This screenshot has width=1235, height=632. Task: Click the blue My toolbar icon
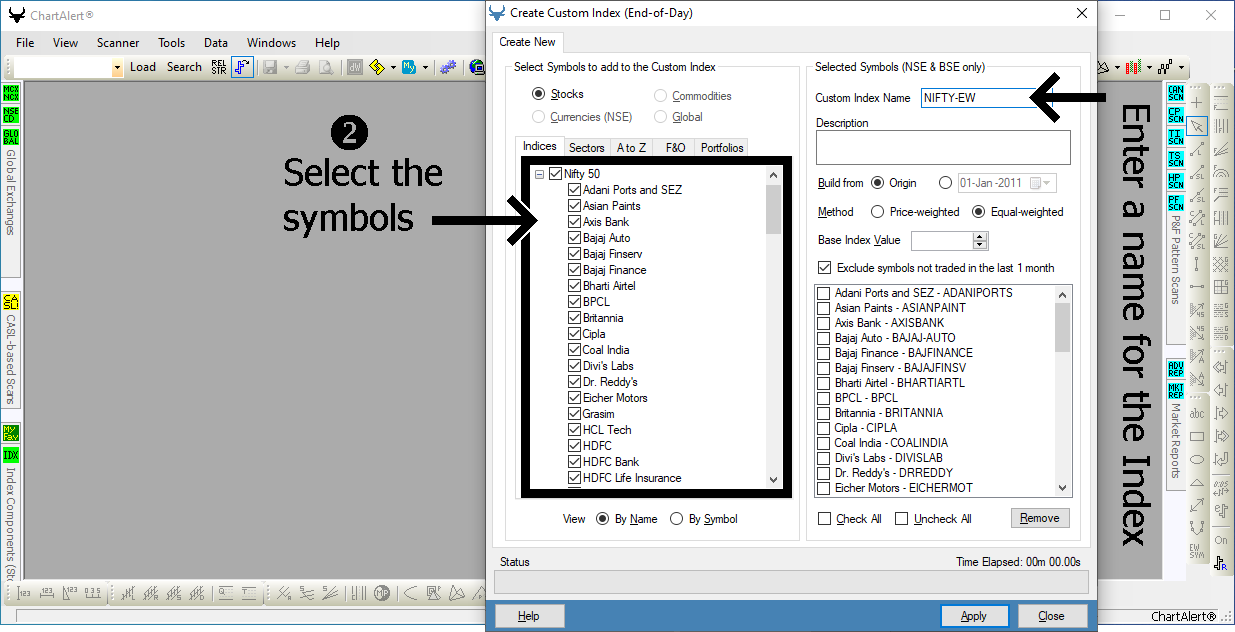tap(409, 67)
